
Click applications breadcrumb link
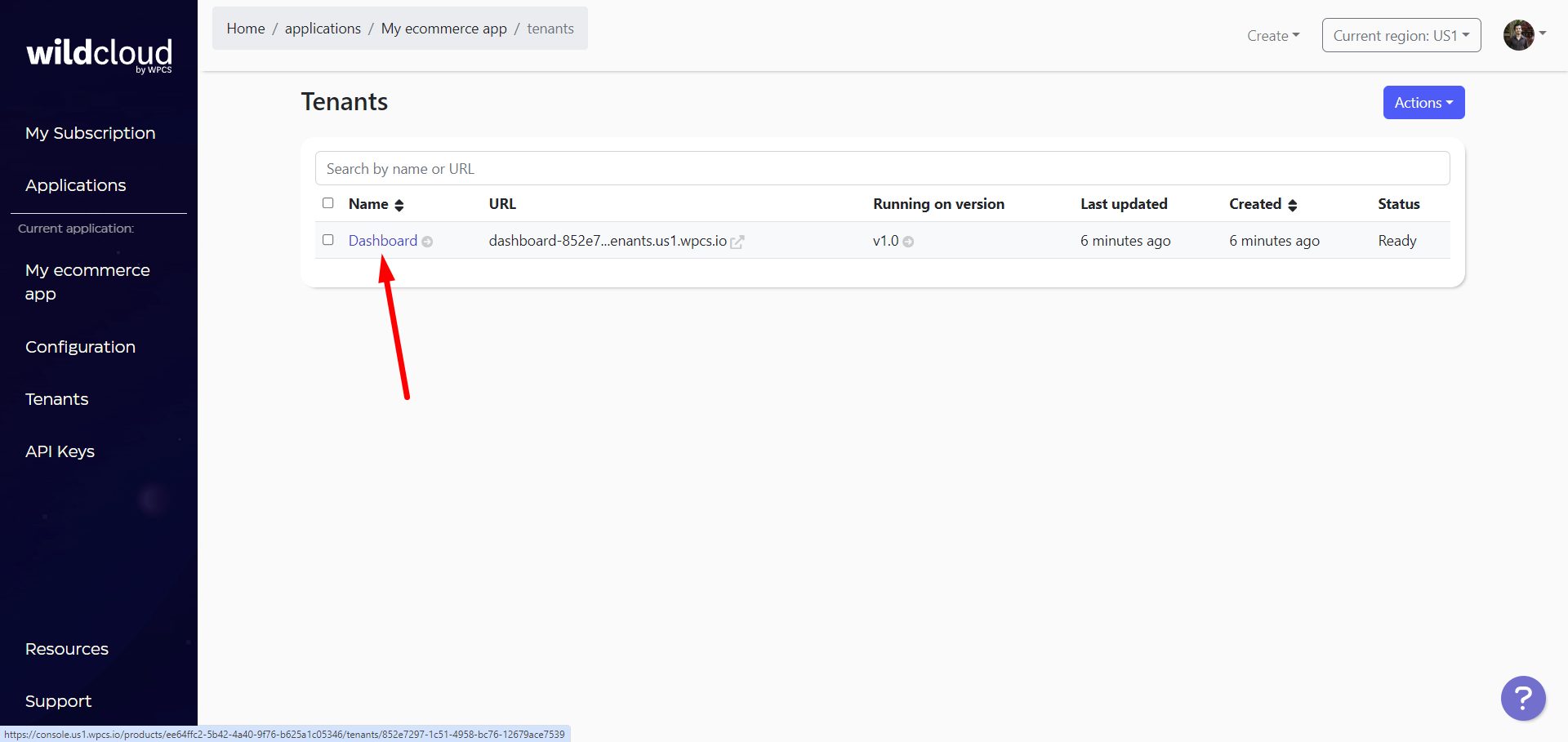tap(323, 29)
